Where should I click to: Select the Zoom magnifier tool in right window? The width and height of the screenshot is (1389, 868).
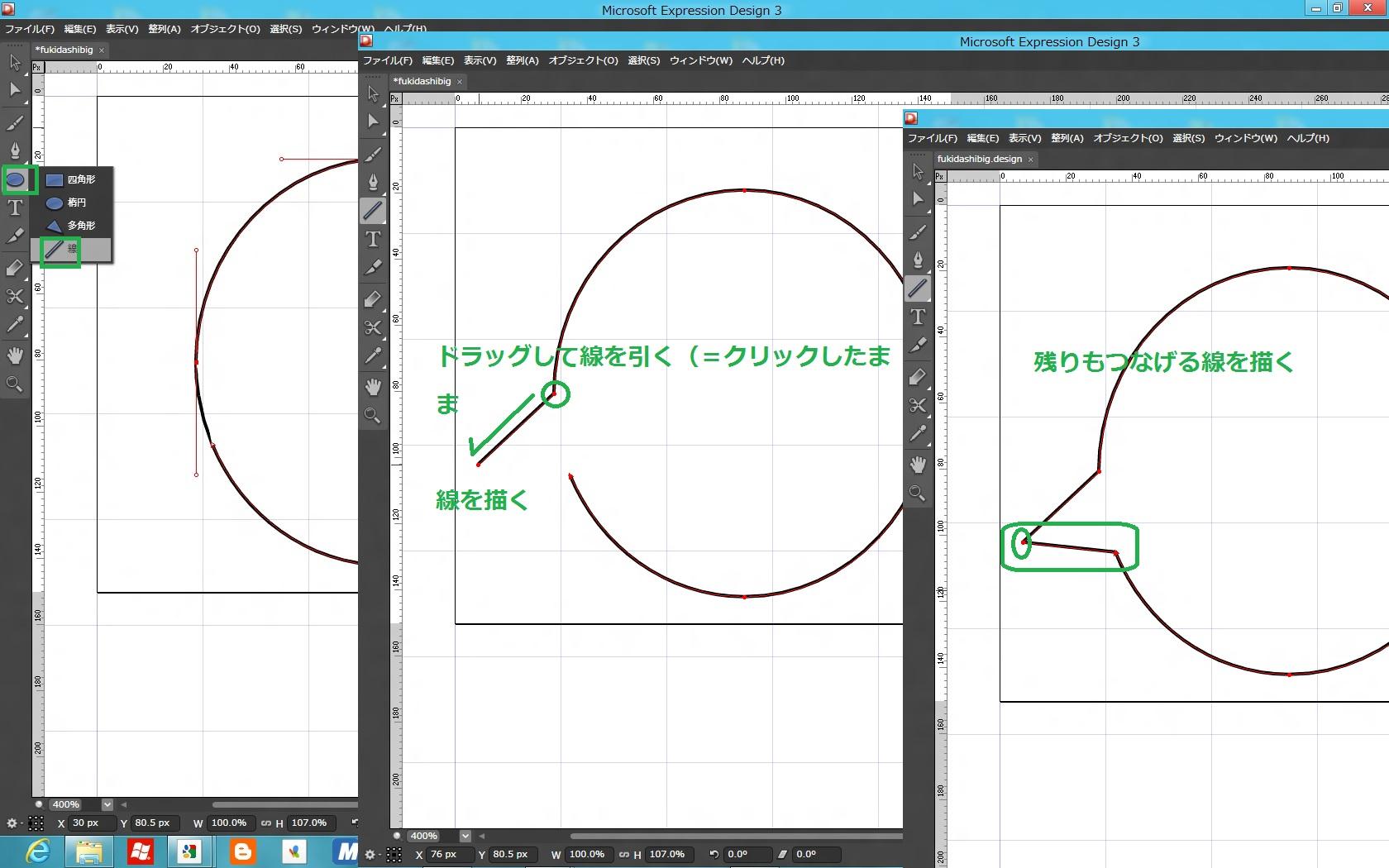coord(918,494)
